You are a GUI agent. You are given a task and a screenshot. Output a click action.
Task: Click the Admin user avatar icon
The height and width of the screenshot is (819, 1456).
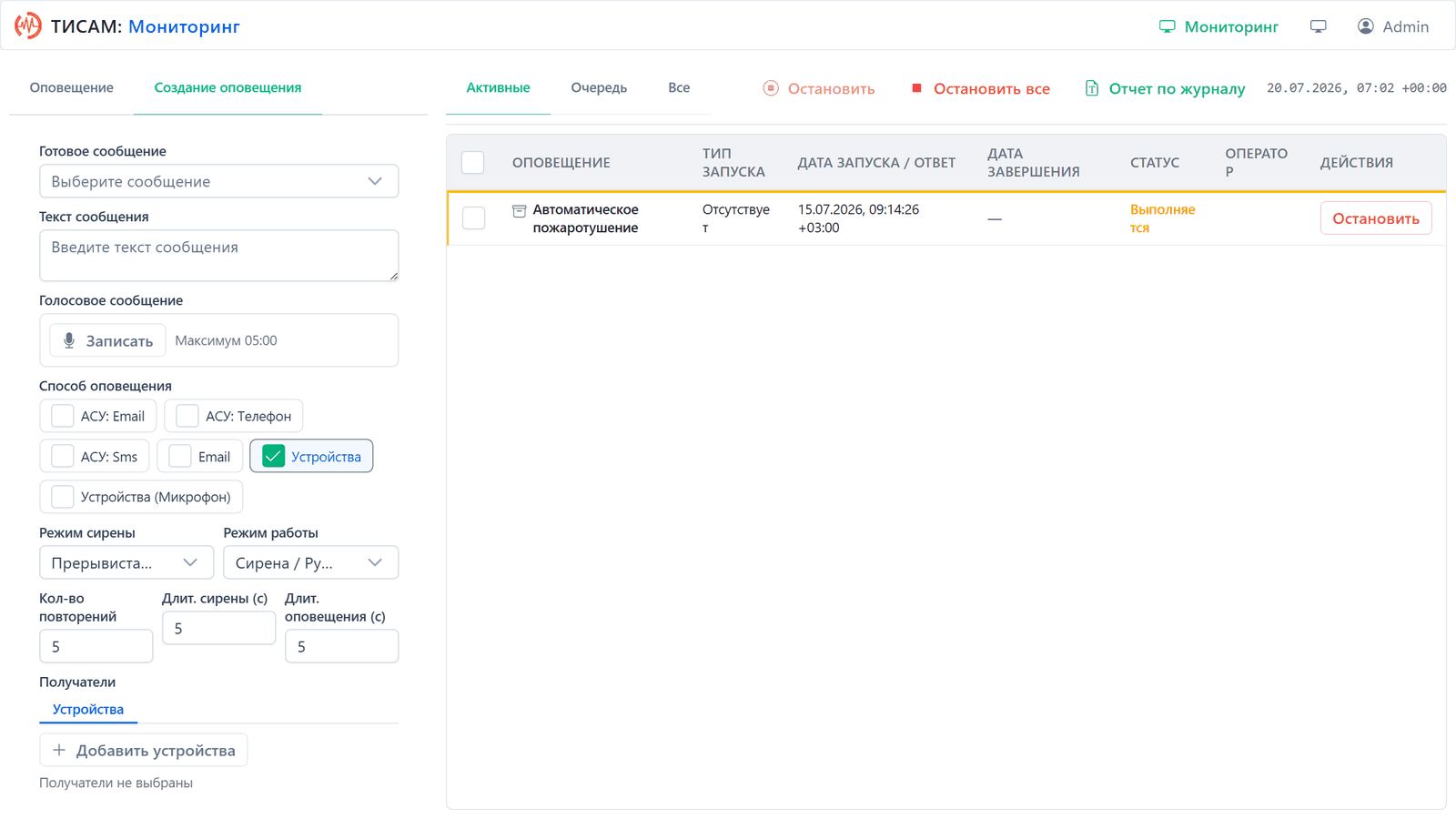coord(1365,26)
